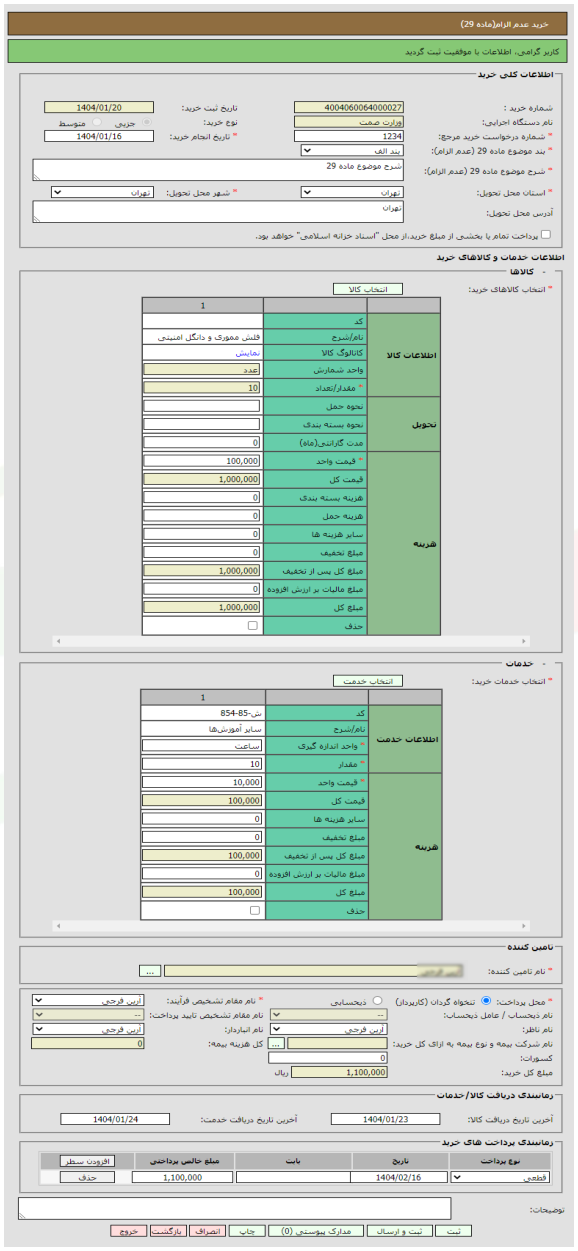Click the goods هزینه حمل field
The height and width of the screenshot is (1251, 578).
(x=202, y=516)
